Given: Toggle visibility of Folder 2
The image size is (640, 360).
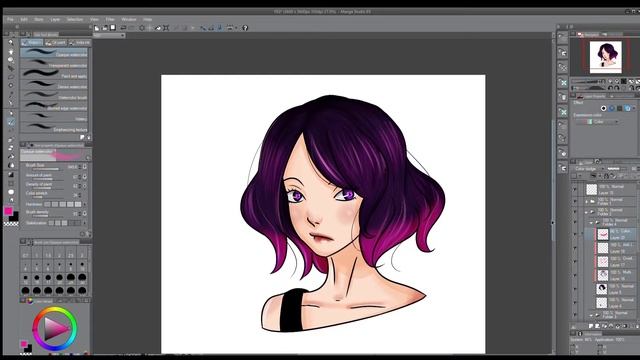Looking at the screenshot, I should pyautogui.click(x=575, y=212).
